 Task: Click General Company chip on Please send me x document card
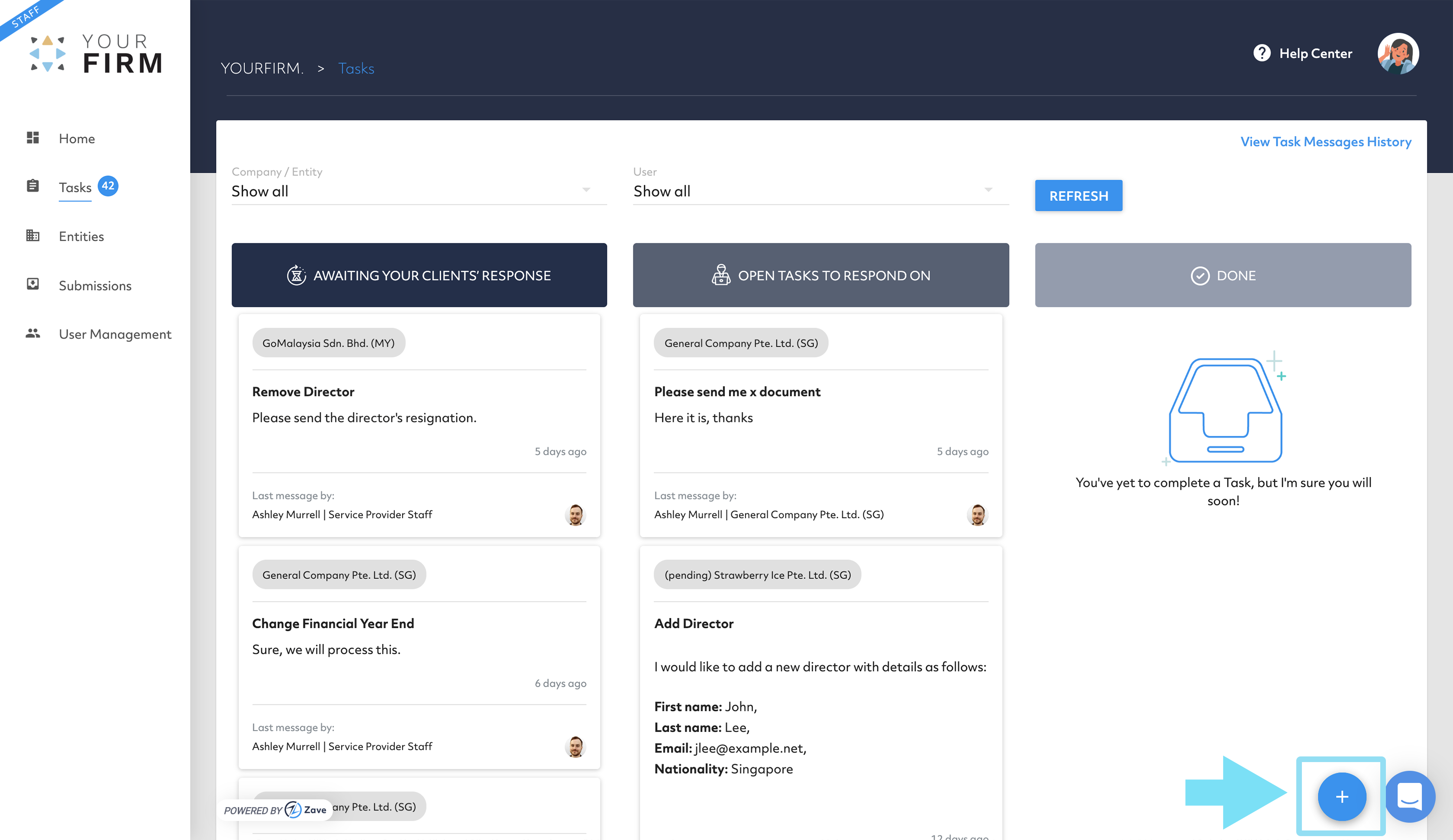pos(741,342)
